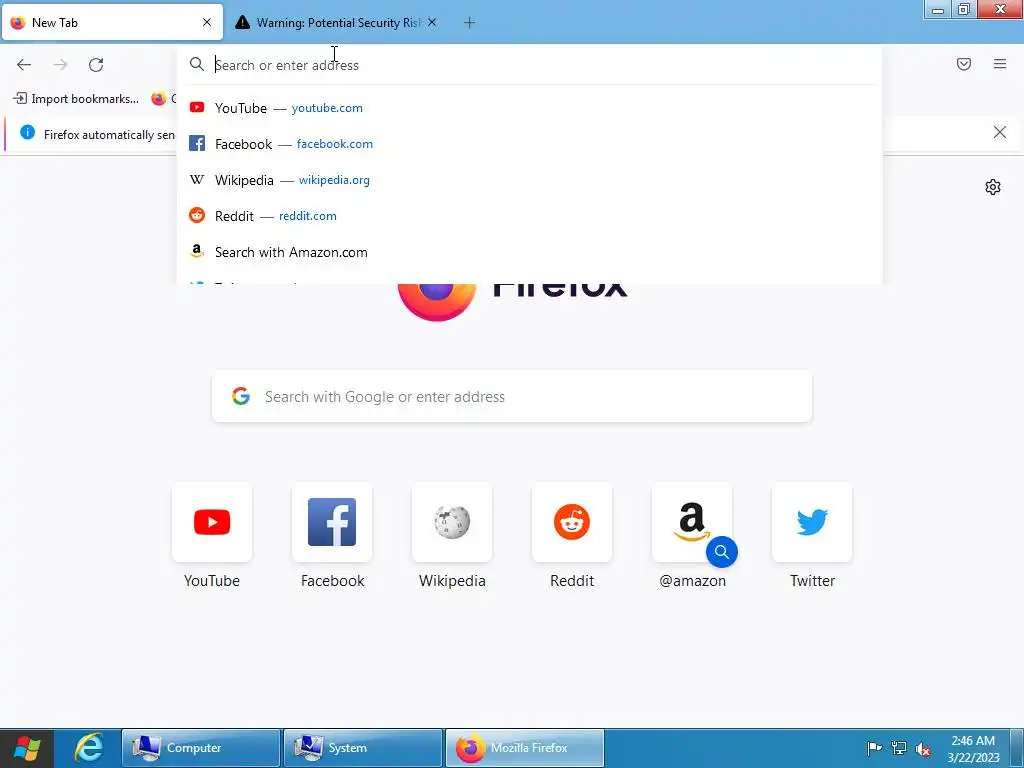The image size is (1024, 768).
Task: Close the Potential Security Risk tab
Action: [x=432, y=22]
